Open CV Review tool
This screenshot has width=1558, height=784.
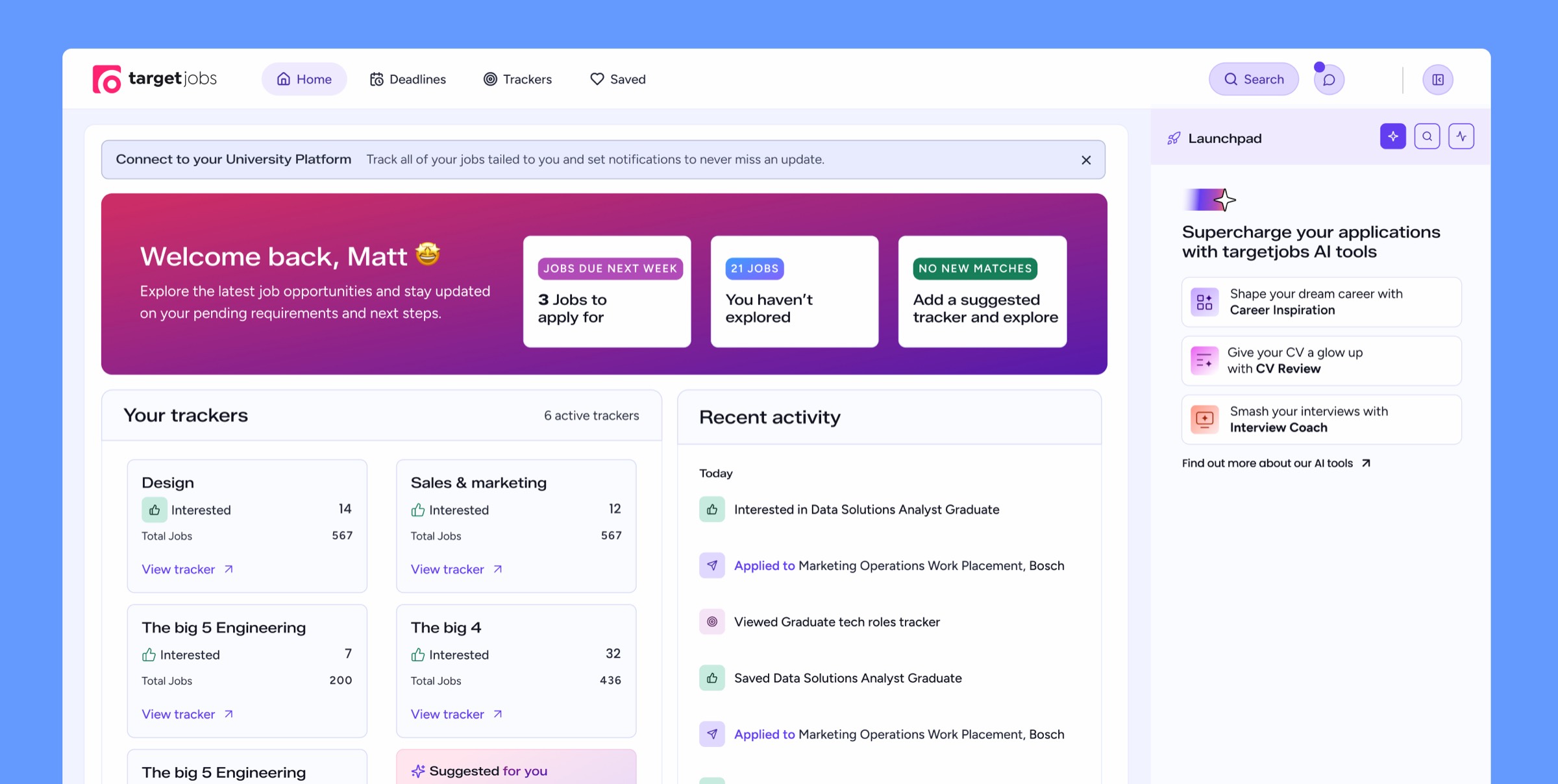pyautogui.click(x=1321, y=360)
